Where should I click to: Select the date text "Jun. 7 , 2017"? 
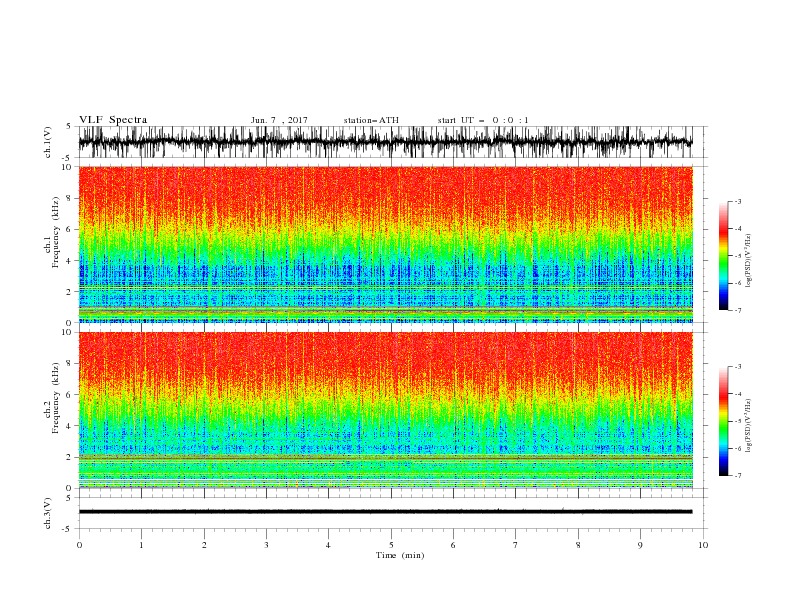pyautogui.click(x=279, y=120)
